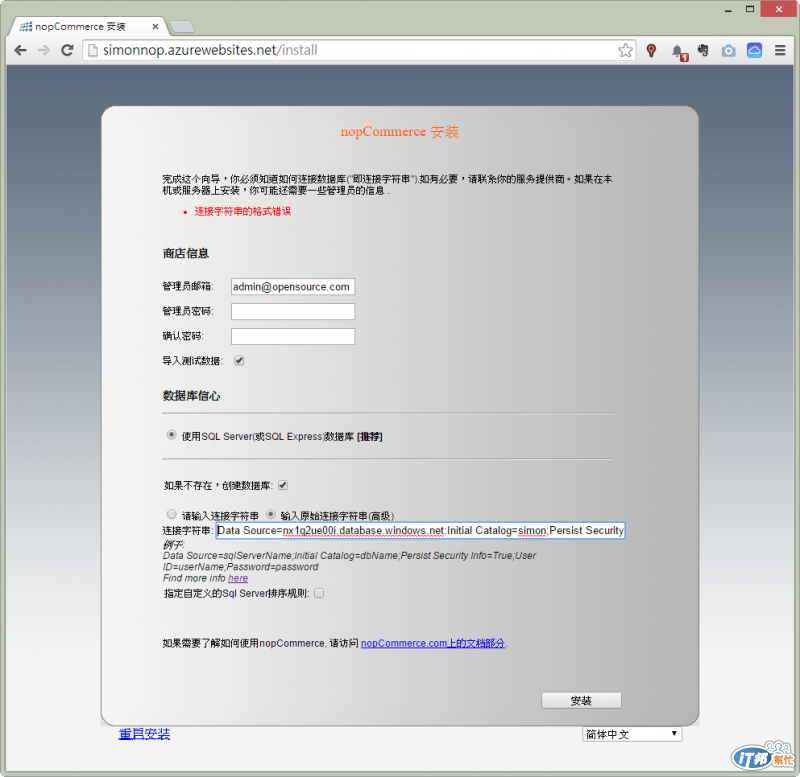Toggle 指定自定义的Sql Server排序规则 checkbox

319,593
